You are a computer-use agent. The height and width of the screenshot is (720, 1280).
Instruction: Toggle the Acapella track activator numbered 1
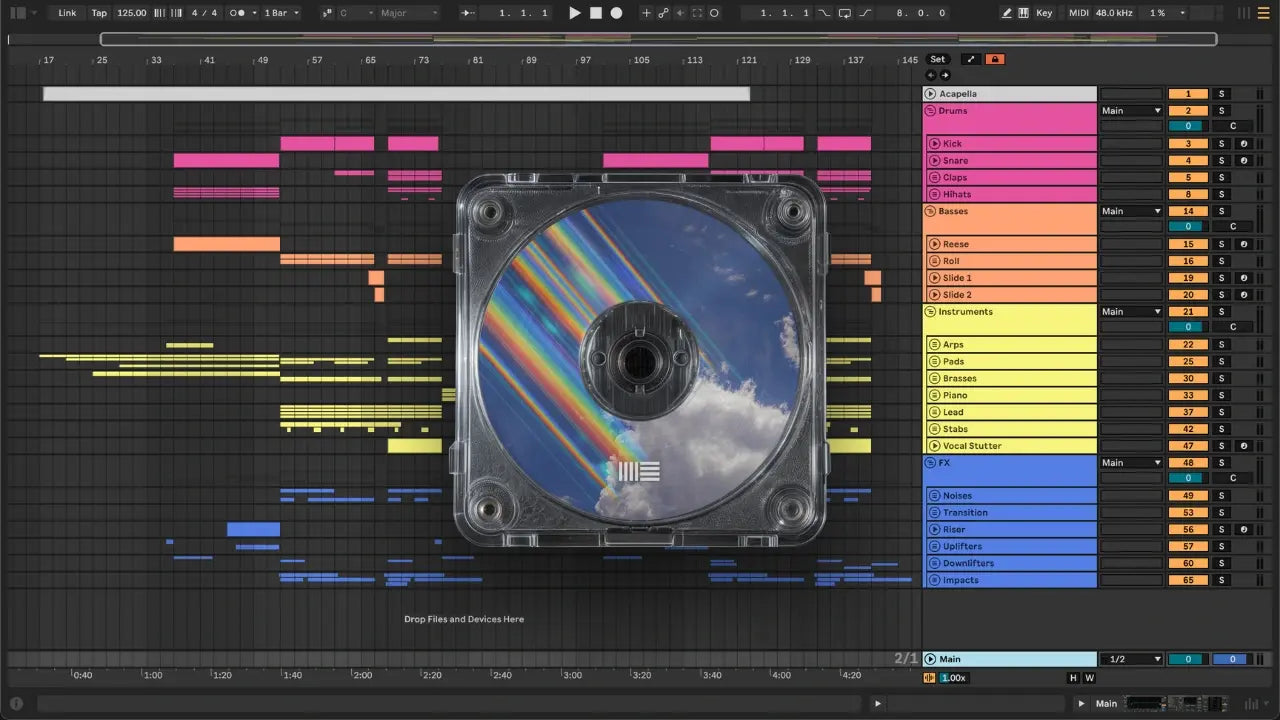click(x=1188, y=94)
